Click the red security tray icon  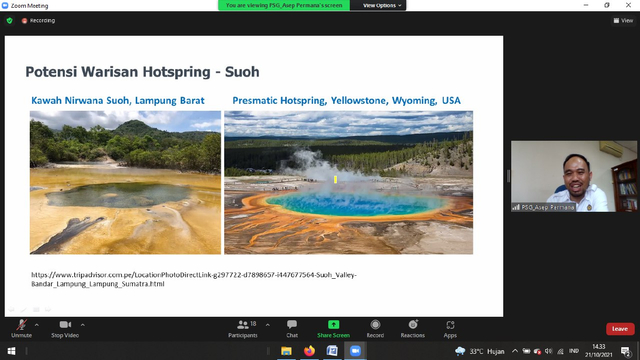pos(537,351)
